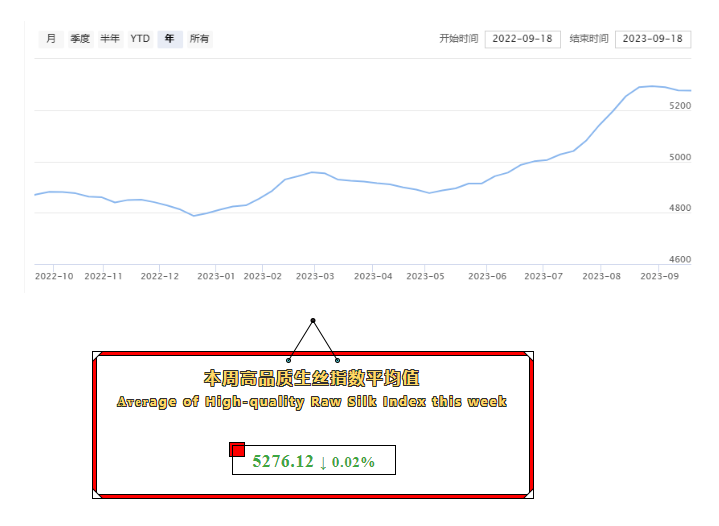Image resolution: width=719 pixels, height=526 pixels.
Task: Select the YTD range option
Action: (x=140, y=39)
